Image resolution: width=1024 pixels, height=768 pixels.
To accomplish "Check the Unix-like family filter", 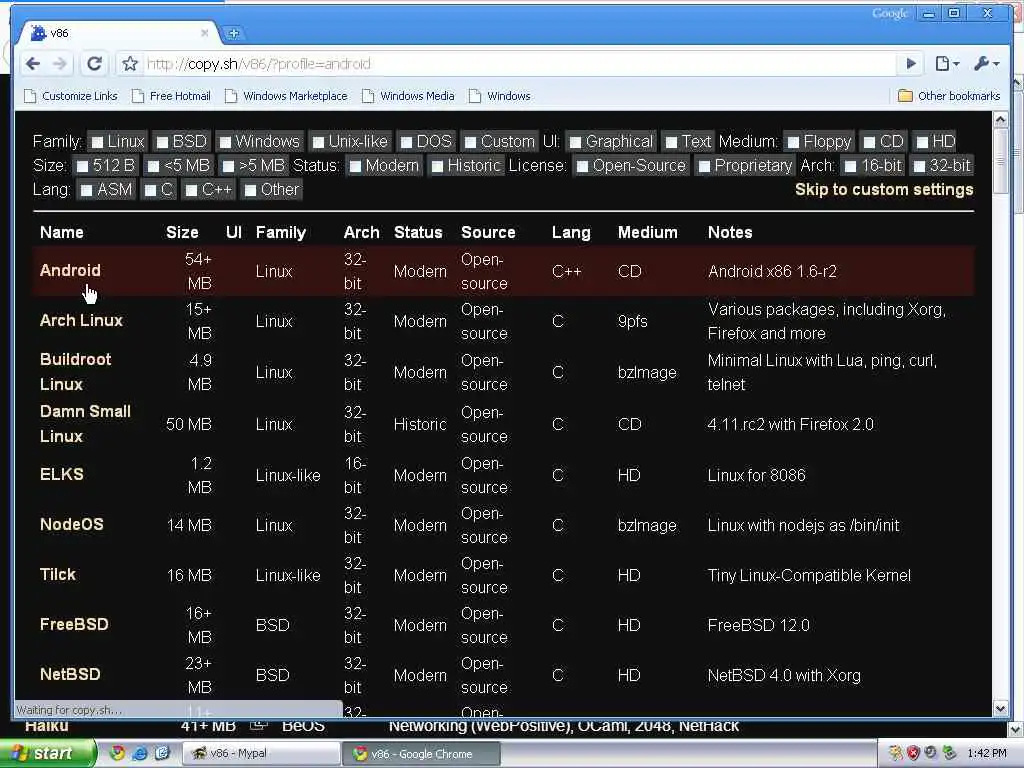I will click(318, 142).
